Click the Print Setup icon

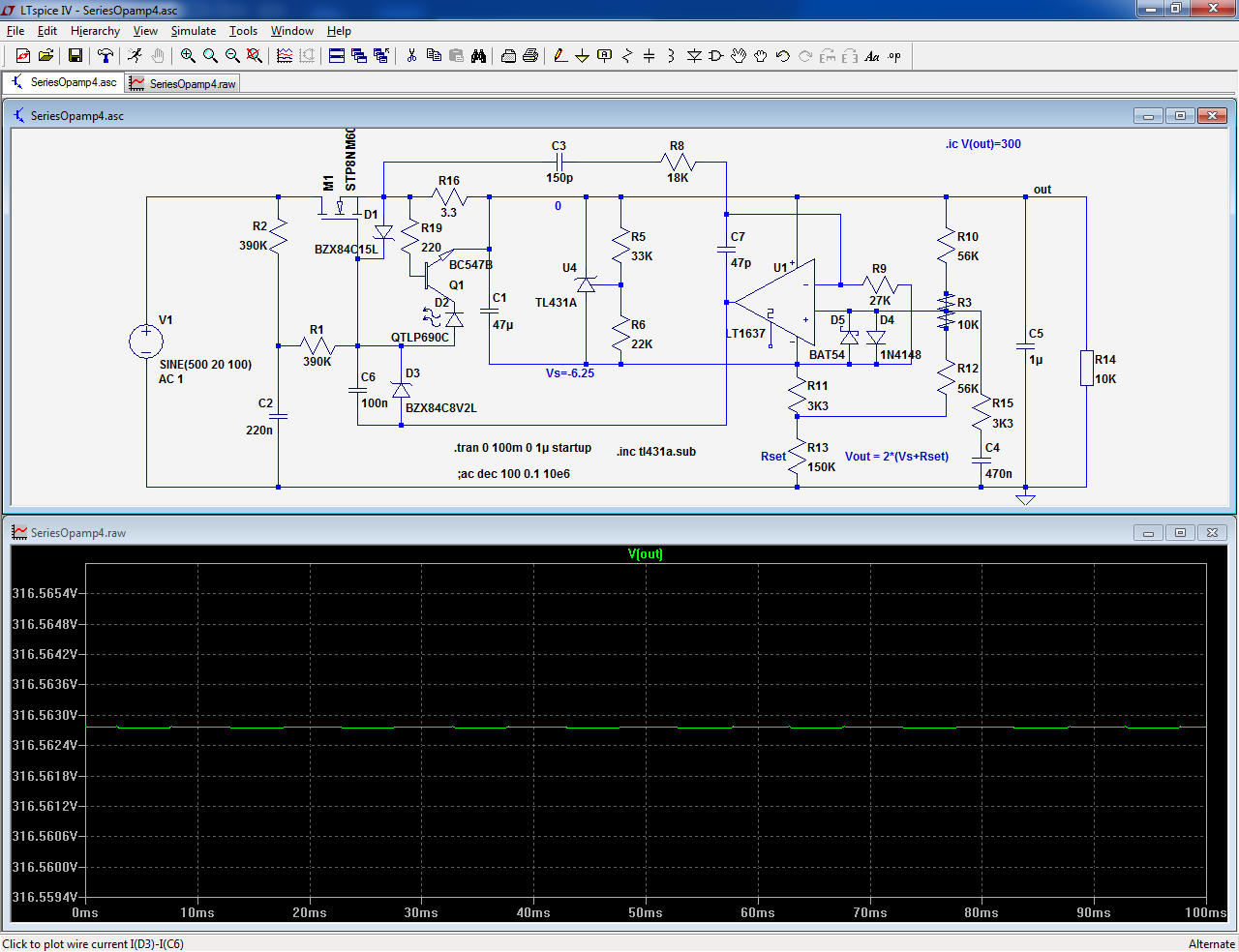(x=508, y=56)
